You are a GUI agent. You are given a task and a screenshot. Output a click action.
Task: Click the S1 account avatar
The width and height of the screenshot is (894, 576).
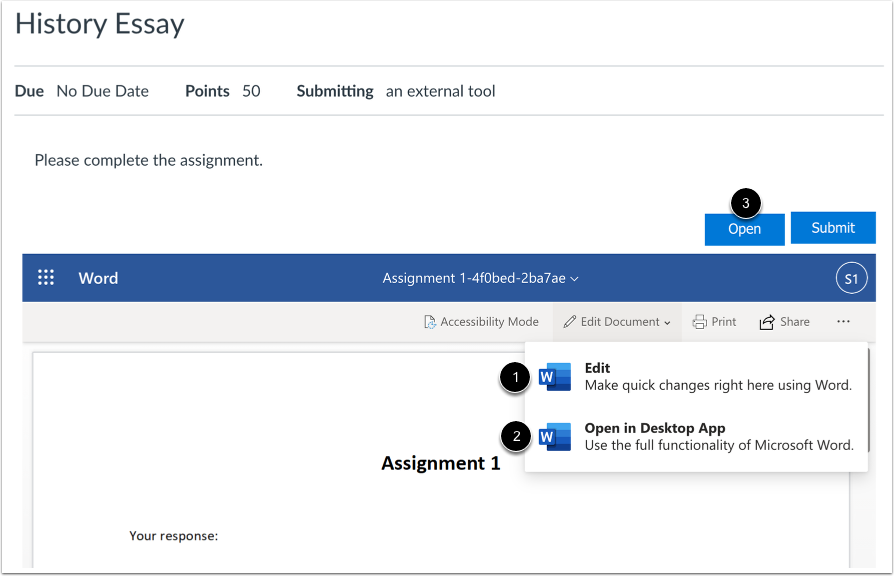pyautogui.click(x=851, y=278)
